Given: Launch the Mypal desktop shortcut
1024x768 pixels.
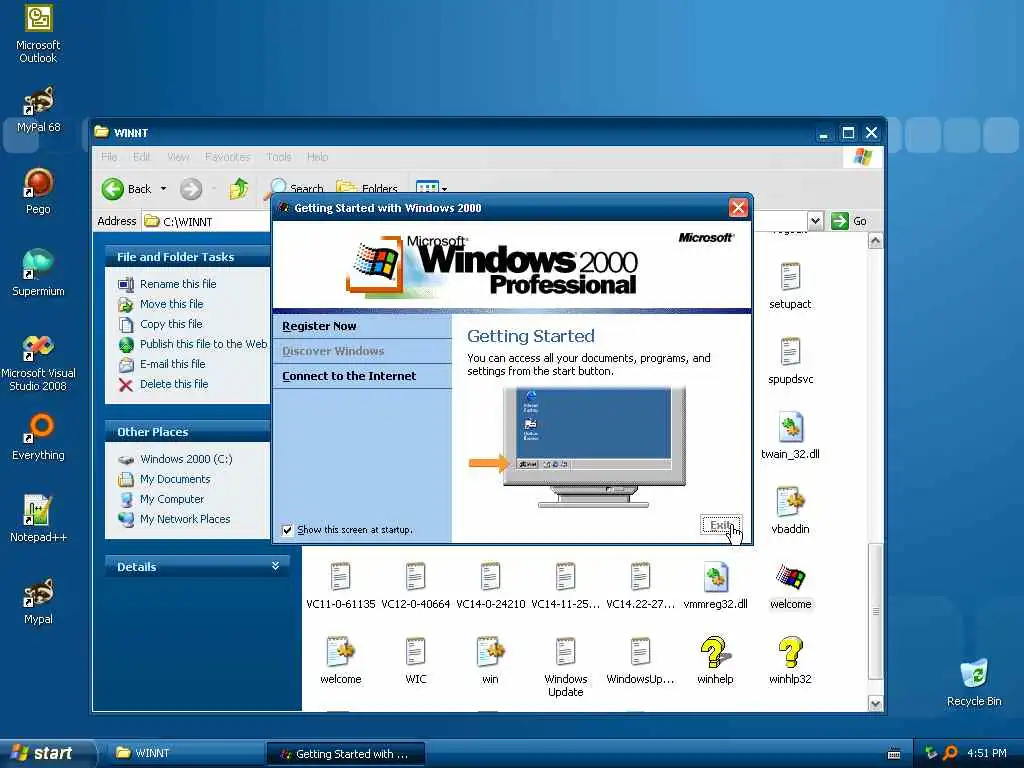Looking at the screenshot, I should point(38,601).
